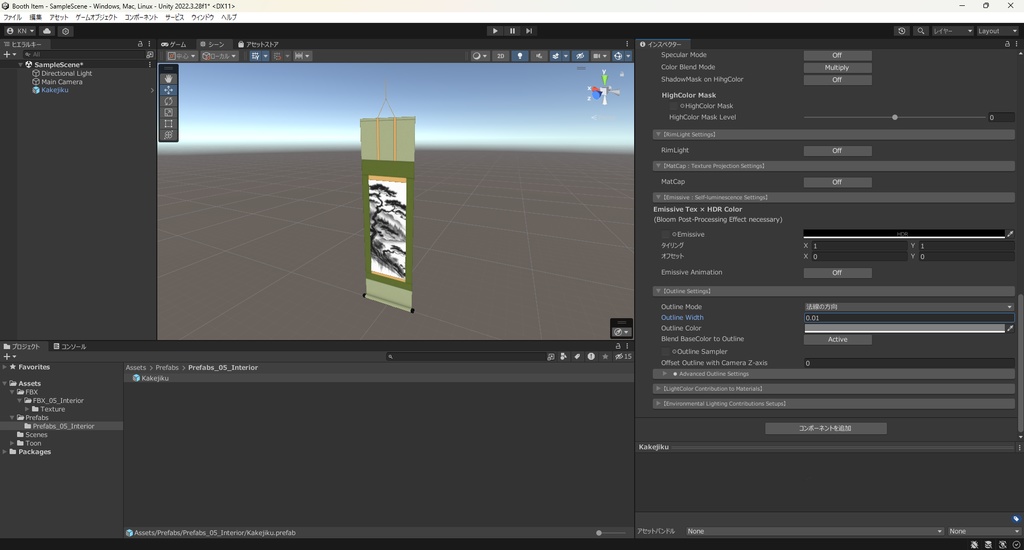1024x550 pixels.
Task: Open the Inspector panel kebab menu
Action: (1017, 44)
